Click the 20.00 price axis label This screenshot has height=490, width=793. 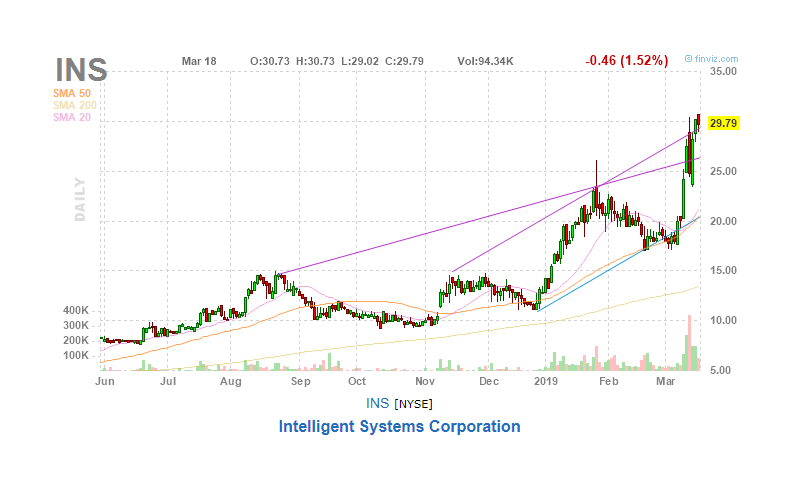pyautogui.click(x=723, y=221)
